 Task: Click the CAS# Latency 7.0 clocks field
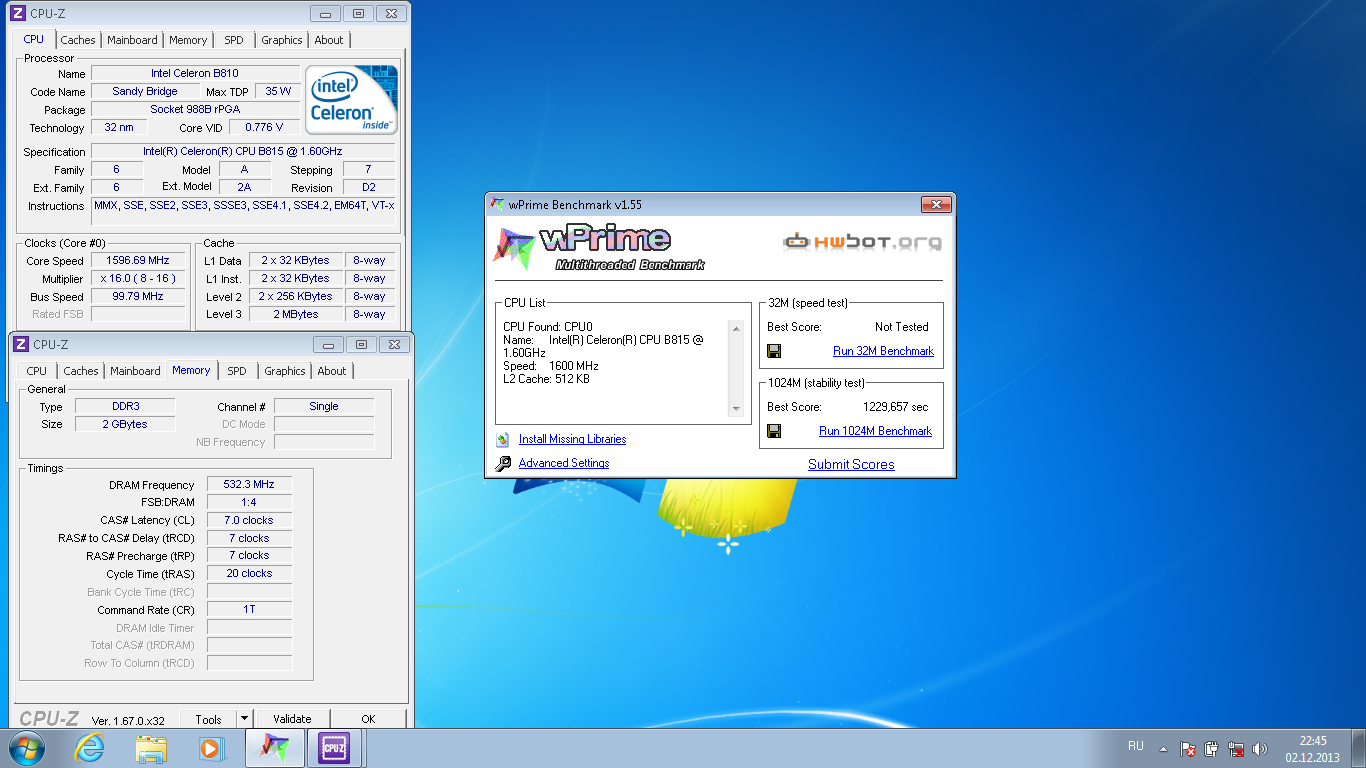[249, 520]
